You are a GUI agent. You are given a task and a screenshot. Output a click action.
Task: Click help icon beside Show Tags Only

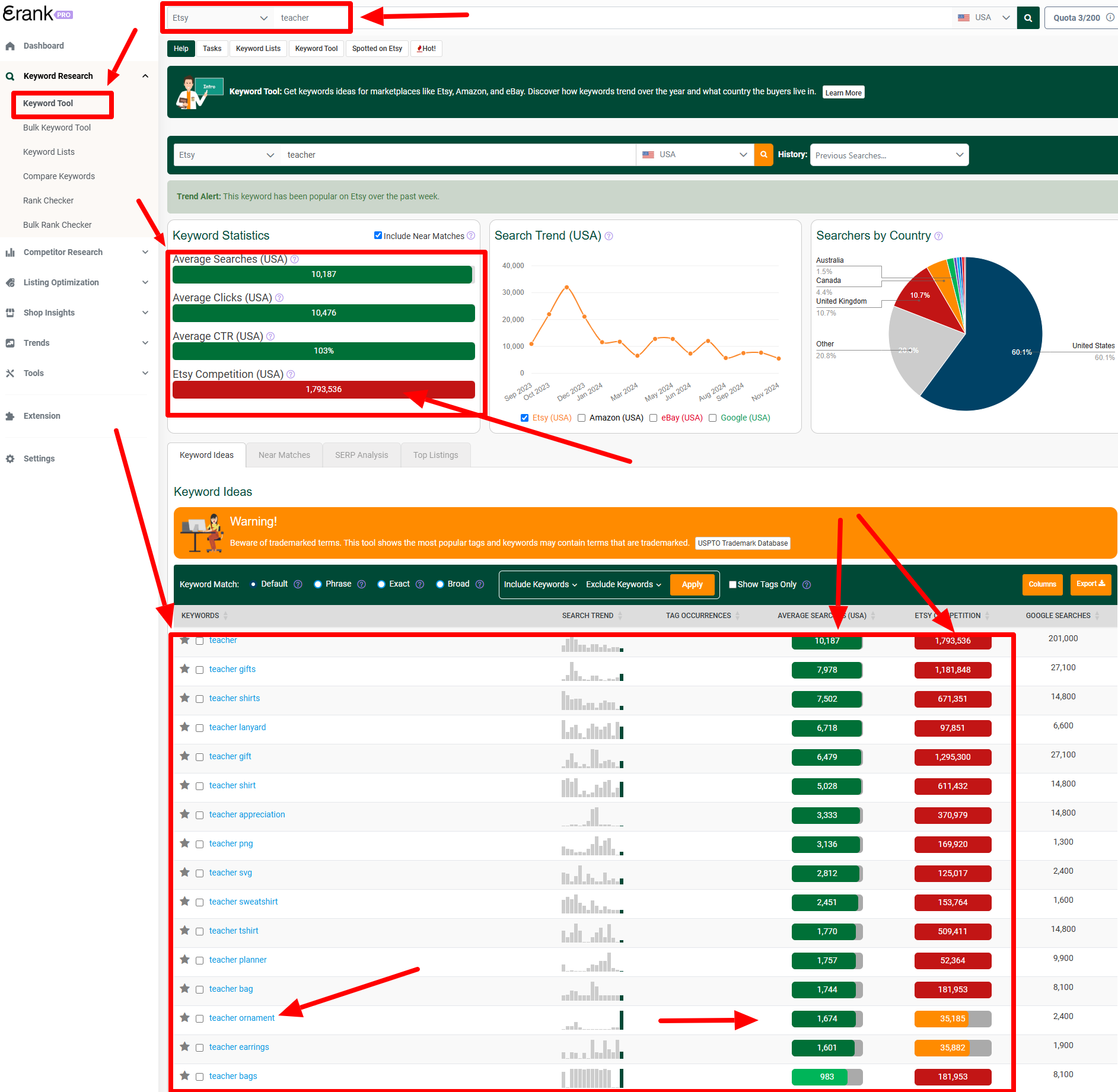click(807, 584)
